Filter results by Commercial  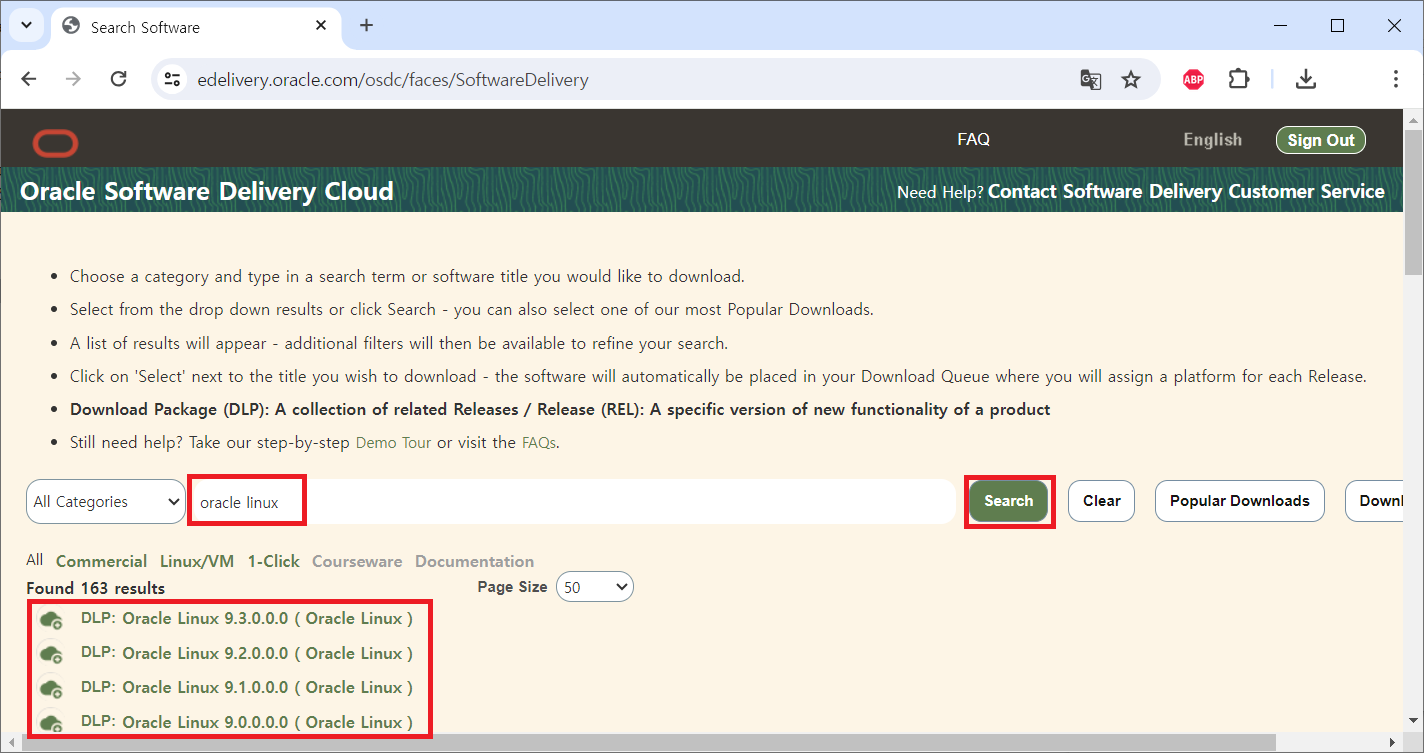[101, 561]
